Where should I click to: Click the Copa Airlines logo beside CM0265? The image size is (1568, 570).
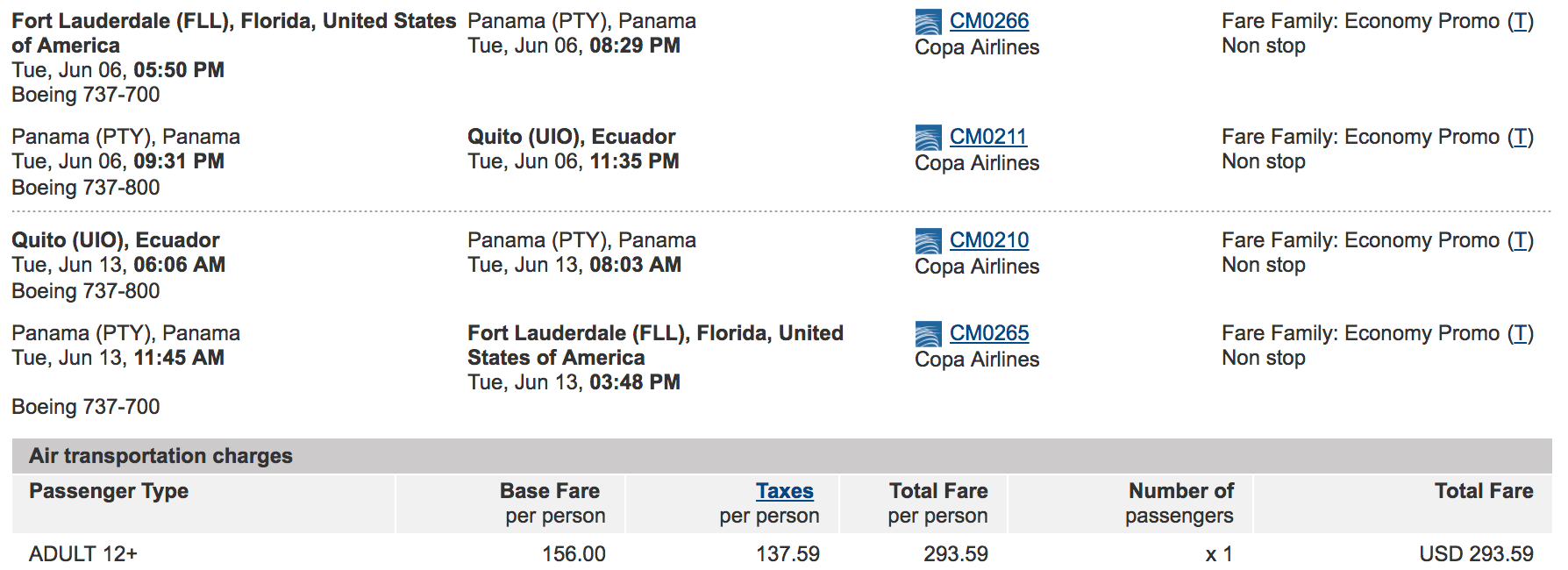[928, 334]
